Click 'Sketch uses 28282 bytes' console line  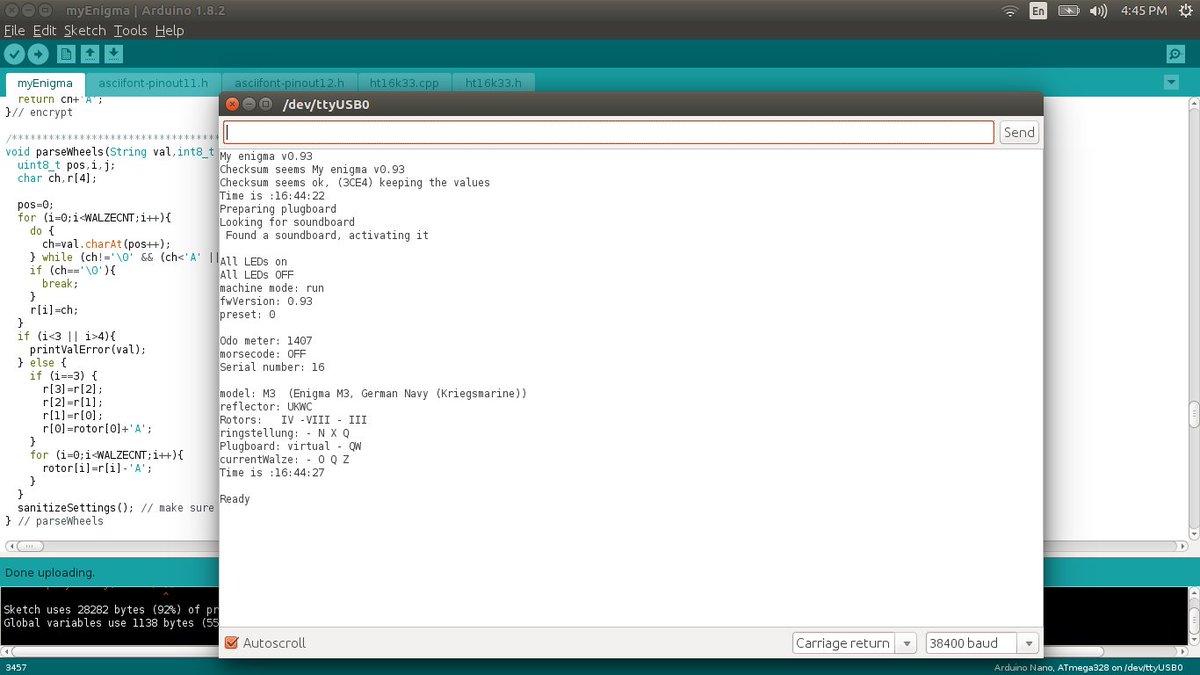(111, 609)
